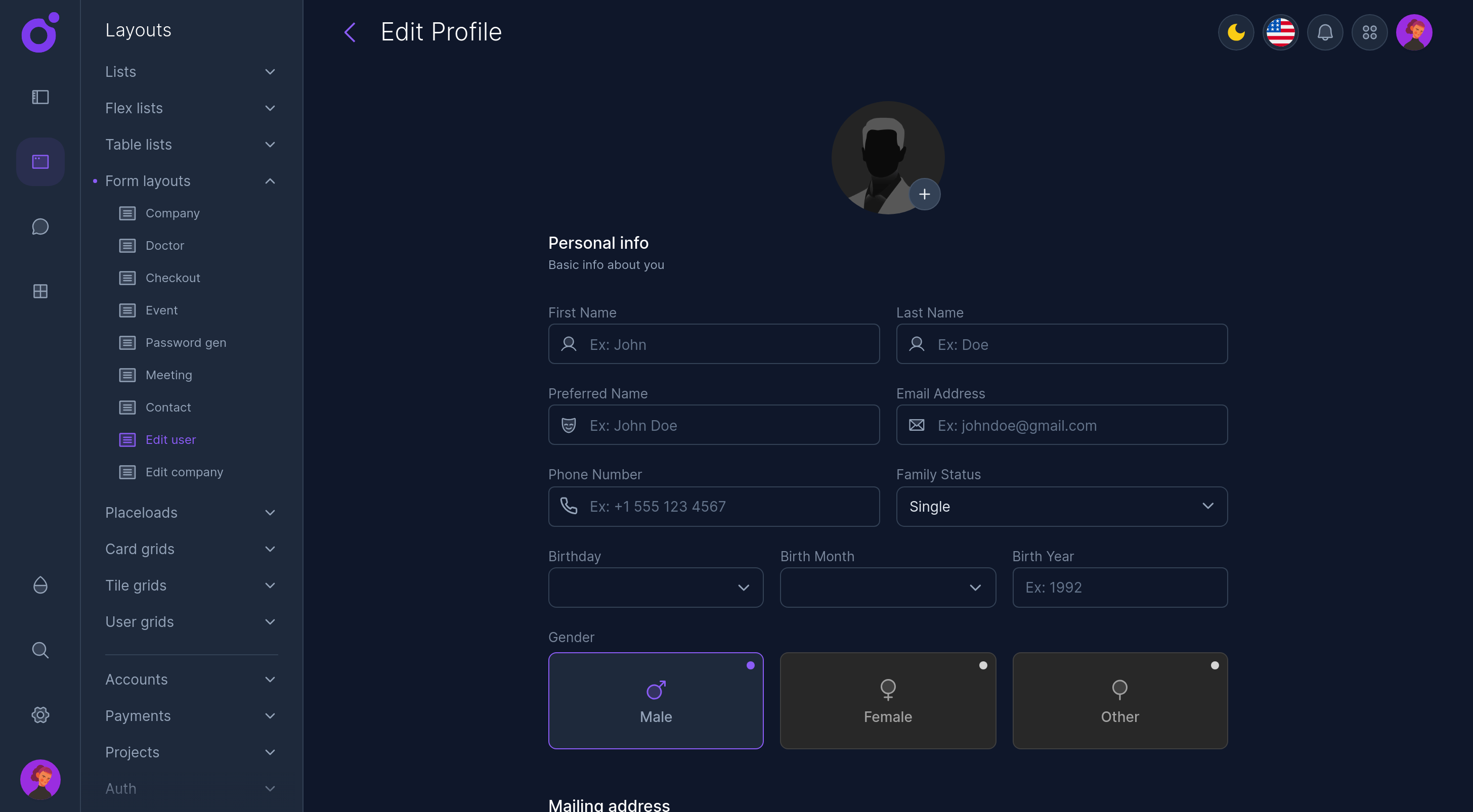The height and width of the screenshot is (812, 1473).
Task: Open settings gear in the sidebar
Action: (x=40, y=715)
